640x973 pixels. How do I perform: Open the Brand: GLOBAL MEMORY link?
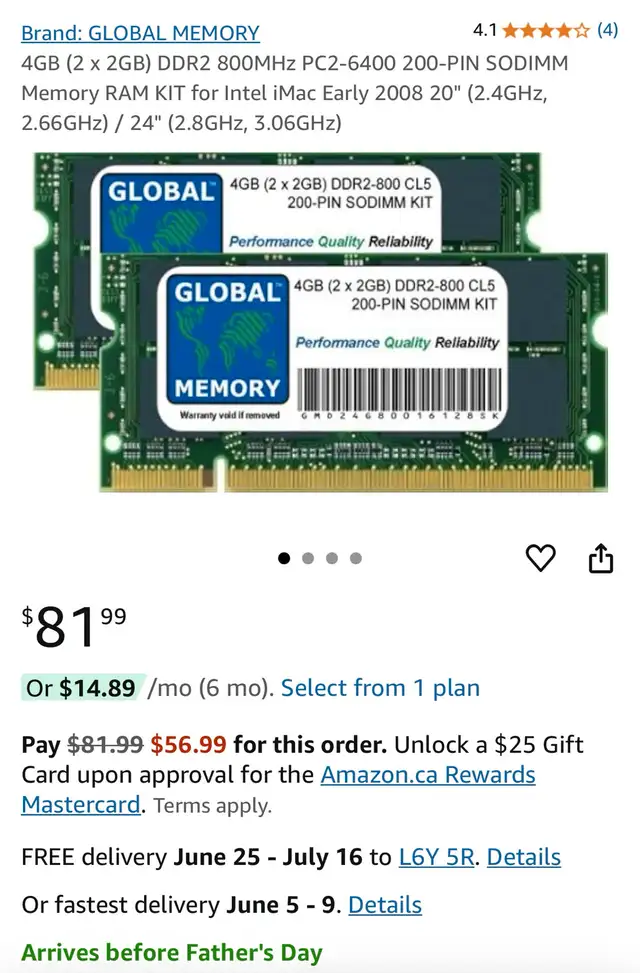[x=140, y=33]
